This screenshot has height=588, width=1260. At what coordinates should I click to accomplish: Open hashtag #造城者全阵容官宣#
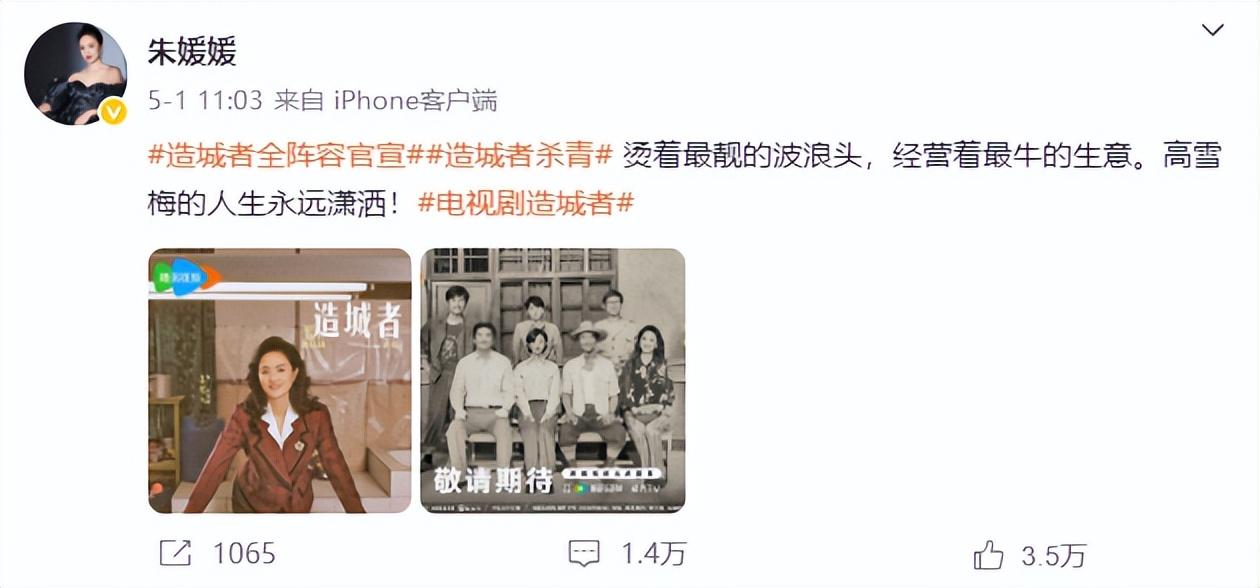(277, 156)
